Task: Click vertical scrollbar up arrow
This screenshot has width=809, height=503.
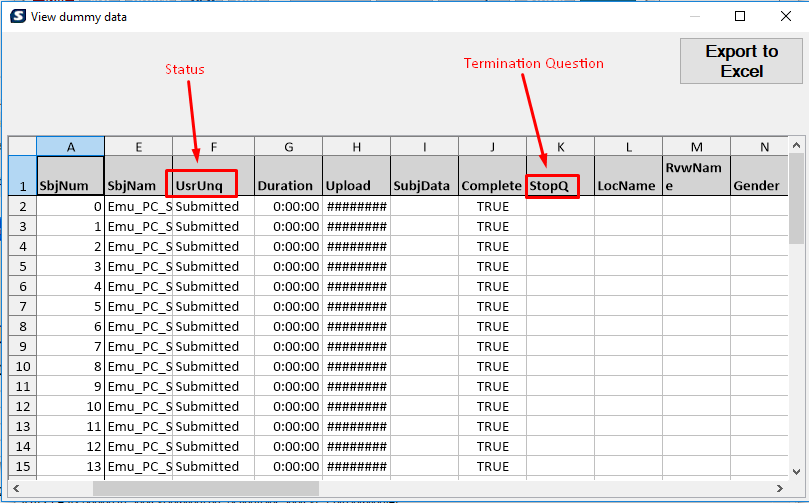Action: coord(796,146)
